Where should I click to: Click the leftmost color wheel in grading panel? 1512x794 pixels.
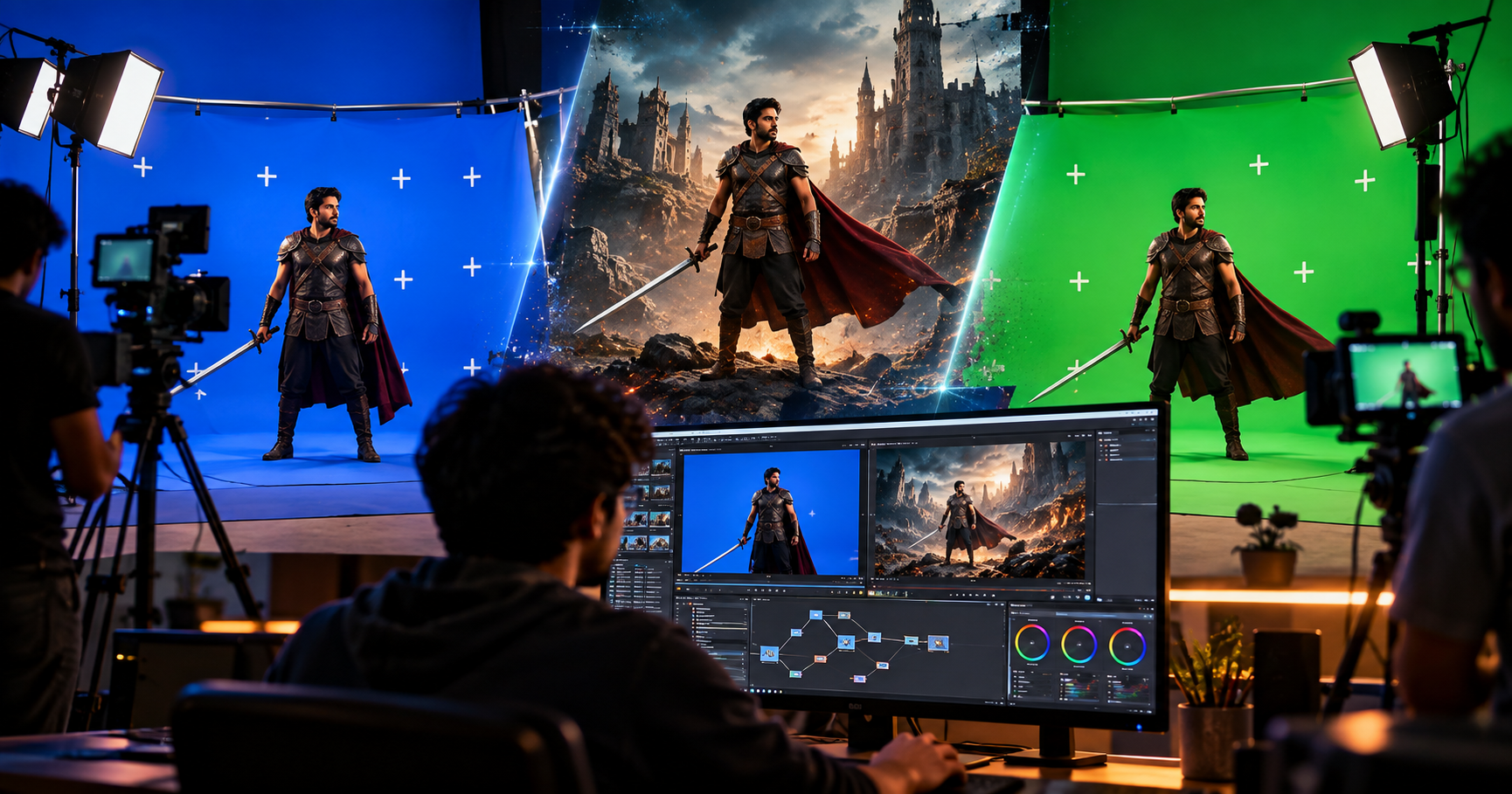click(1032, 644)
